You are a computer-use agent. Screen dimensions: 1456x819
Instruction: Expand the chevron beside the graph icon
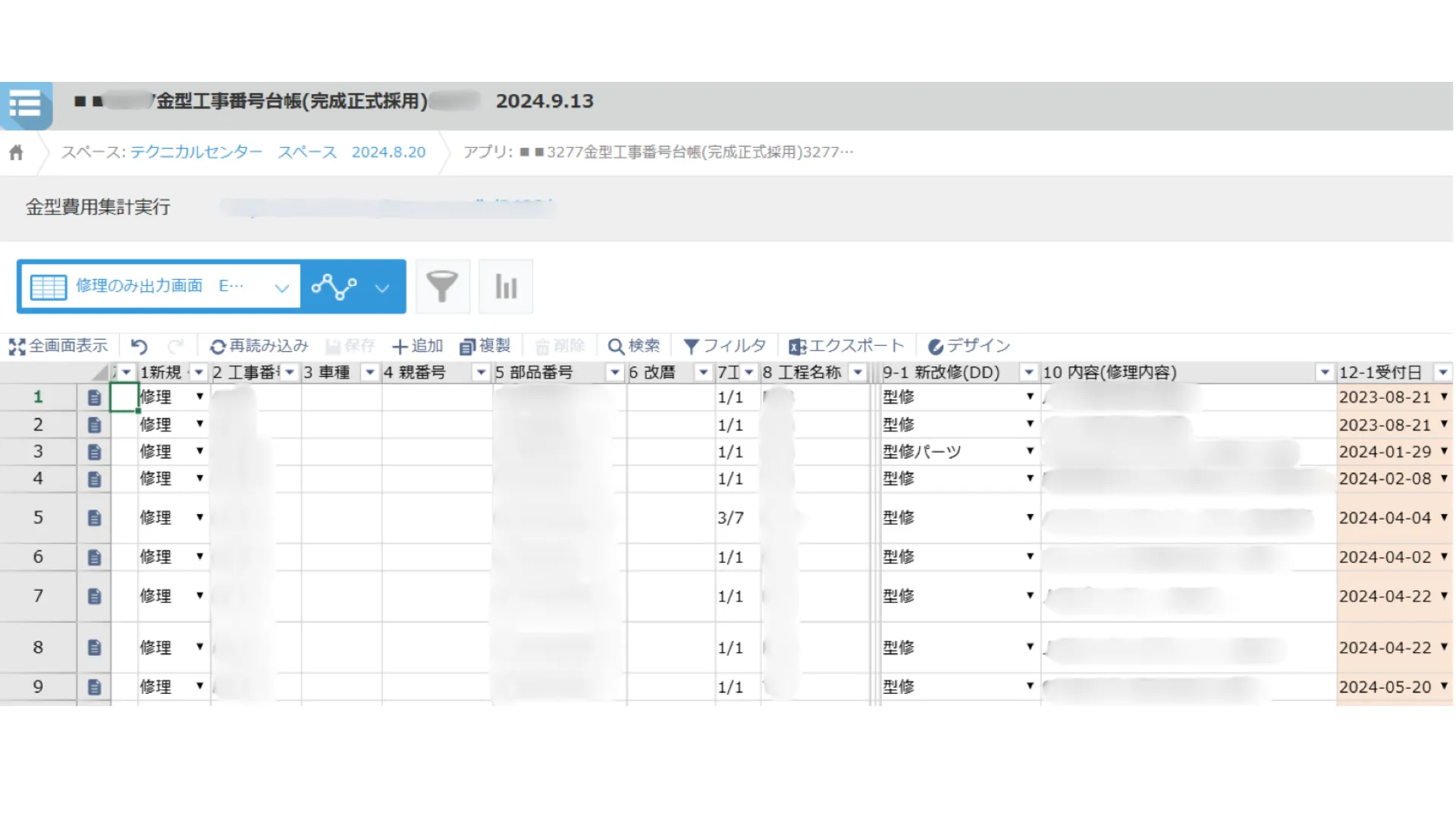[382, 287]
